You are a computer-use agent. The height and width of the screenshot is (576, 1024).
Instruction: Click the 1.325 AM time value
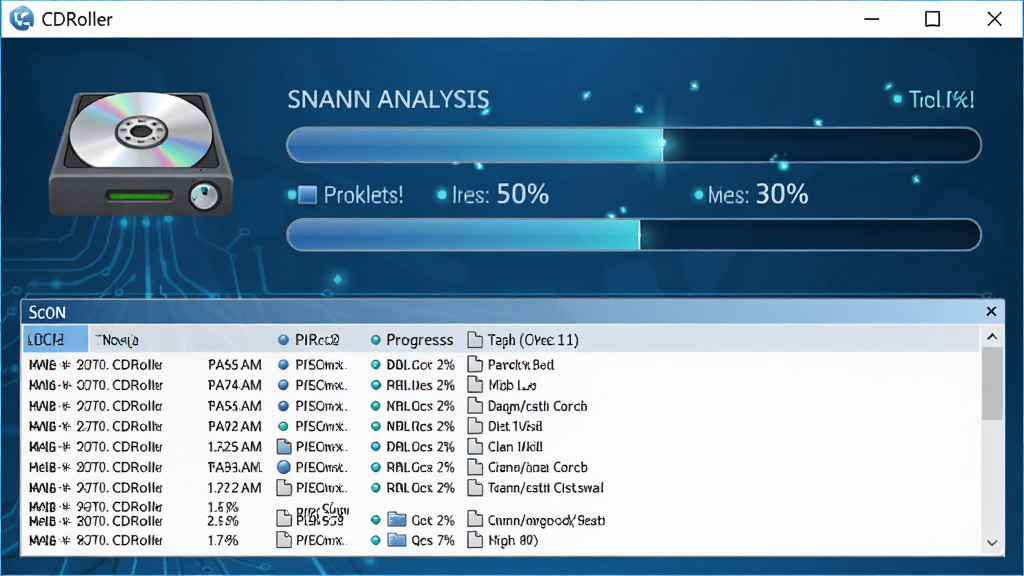tap(234, 447)
